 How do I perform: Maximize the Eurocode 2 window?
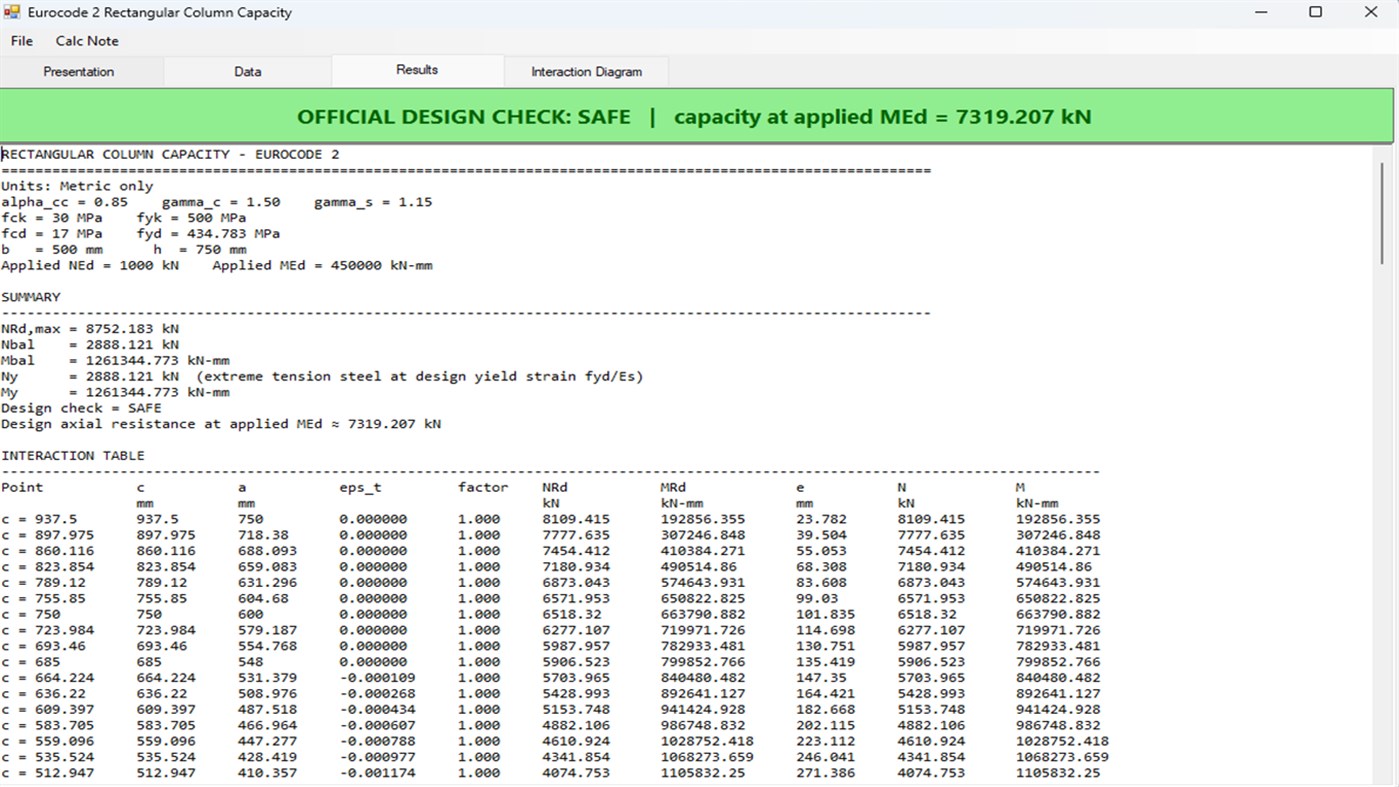1316,13
